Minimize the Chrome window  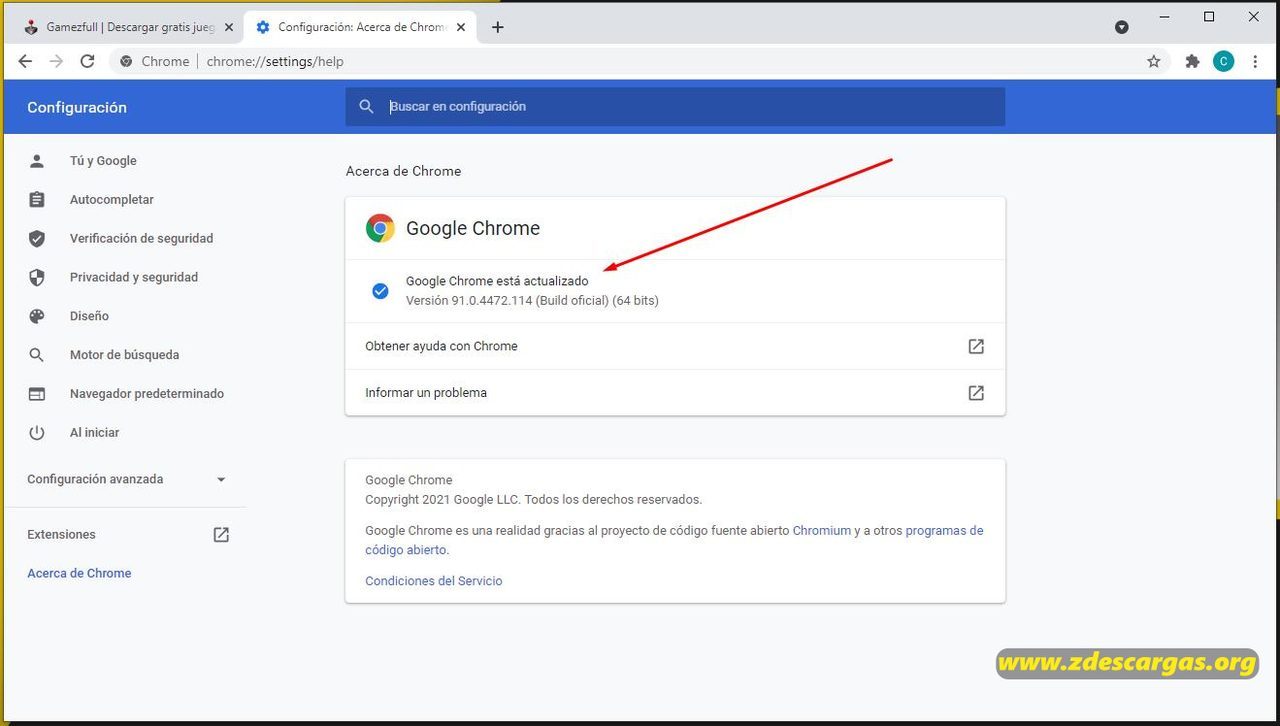click(1164, 17)
